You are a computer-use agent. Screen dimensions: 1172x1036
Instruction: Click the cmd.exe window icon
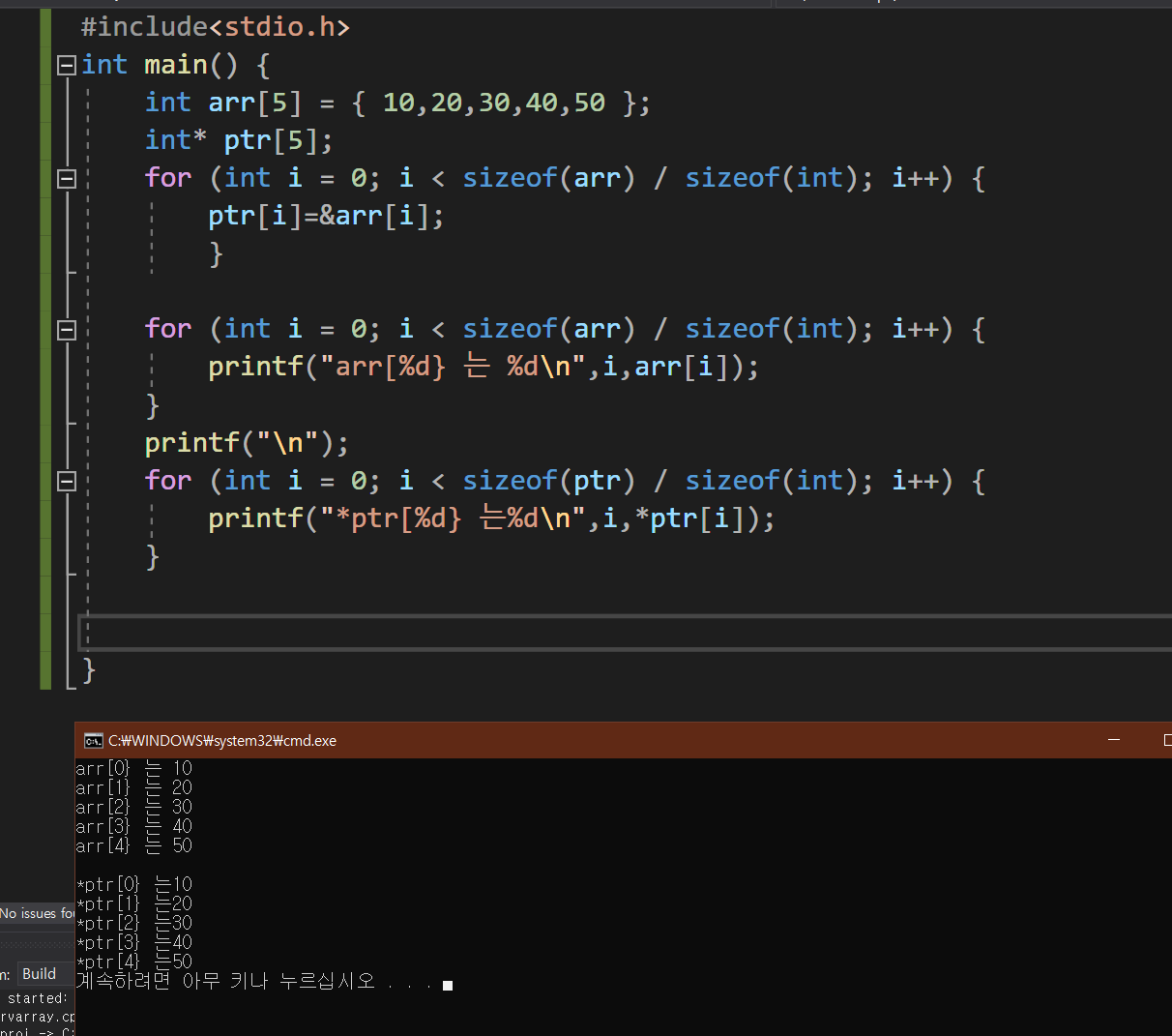tap(93, 741)
